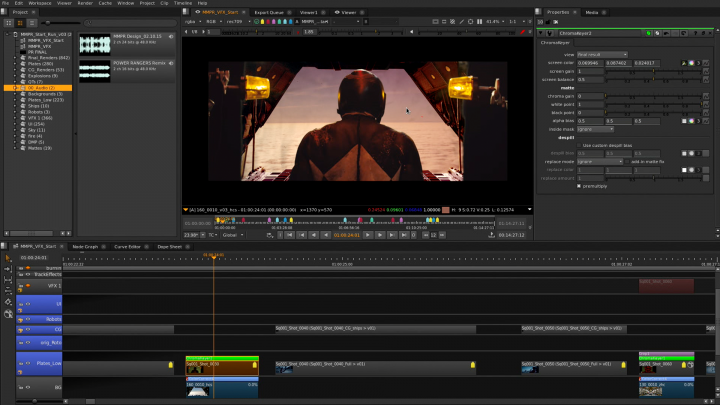This screenshot has width=720, height=405.
Task: Select the timeline move/trim tool
Action: pyautogui.click(x=8, y=269)
